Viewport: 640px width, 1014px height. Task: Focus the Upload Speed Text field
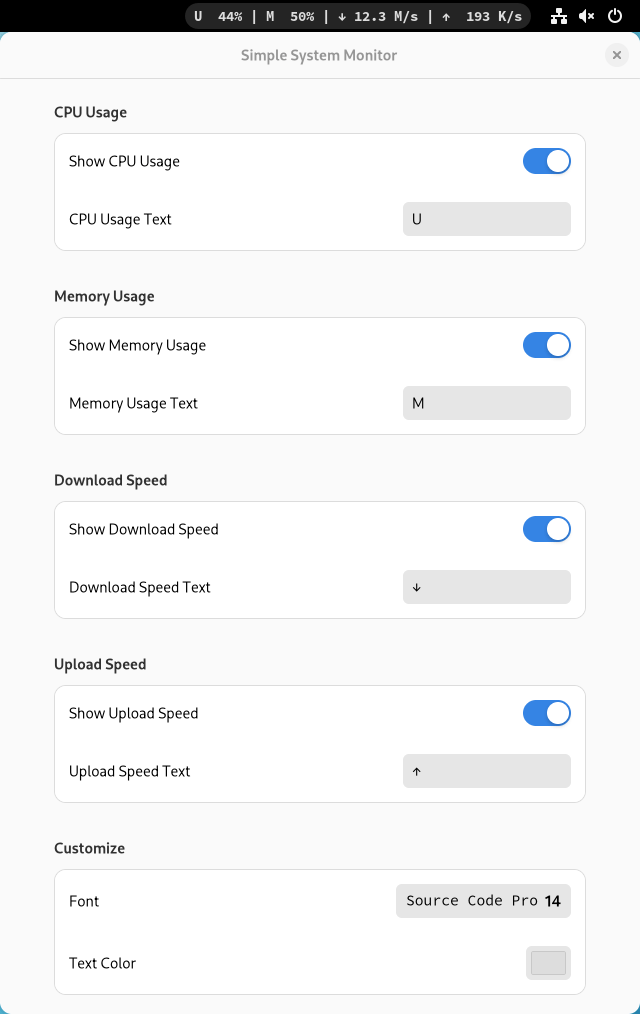pos(486,771)
